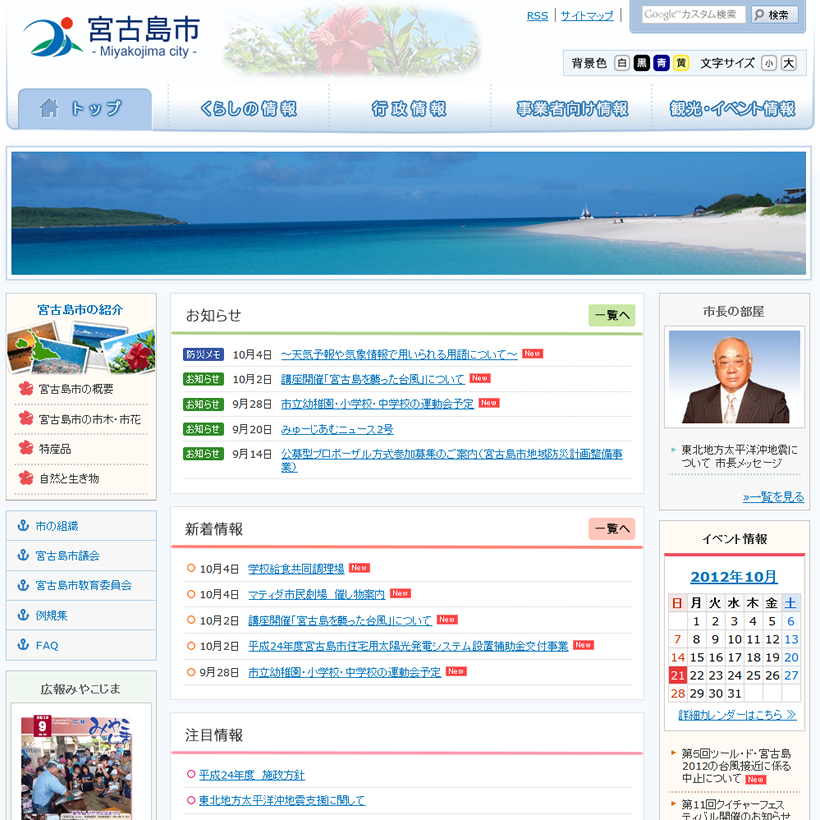Select the large font size button
The image size is (820, 820).
pyautogui.click(x=789, y=63)
